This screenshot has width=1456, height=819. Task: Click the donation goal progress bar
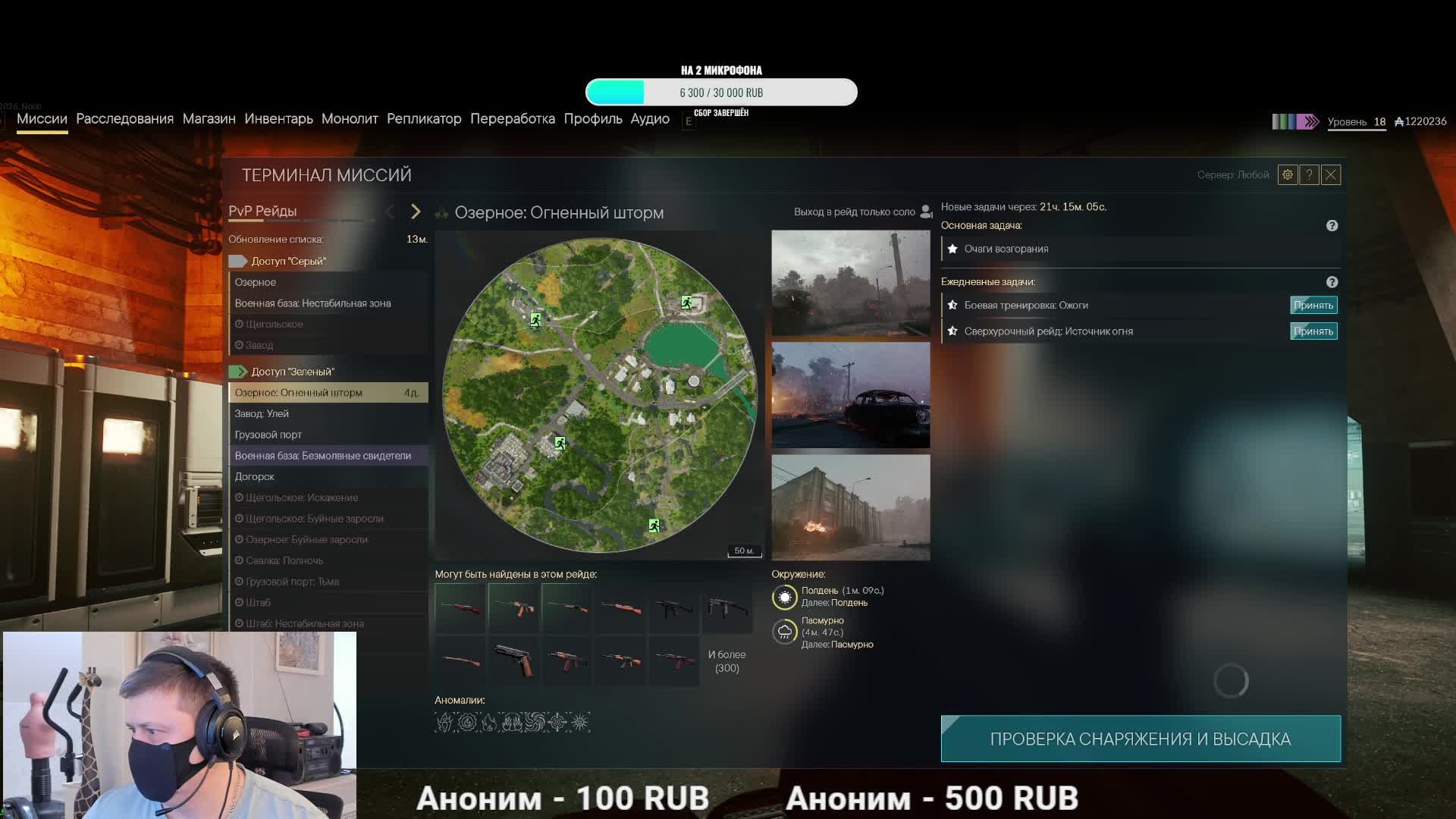pyautogui.click(x=721, y=93)
